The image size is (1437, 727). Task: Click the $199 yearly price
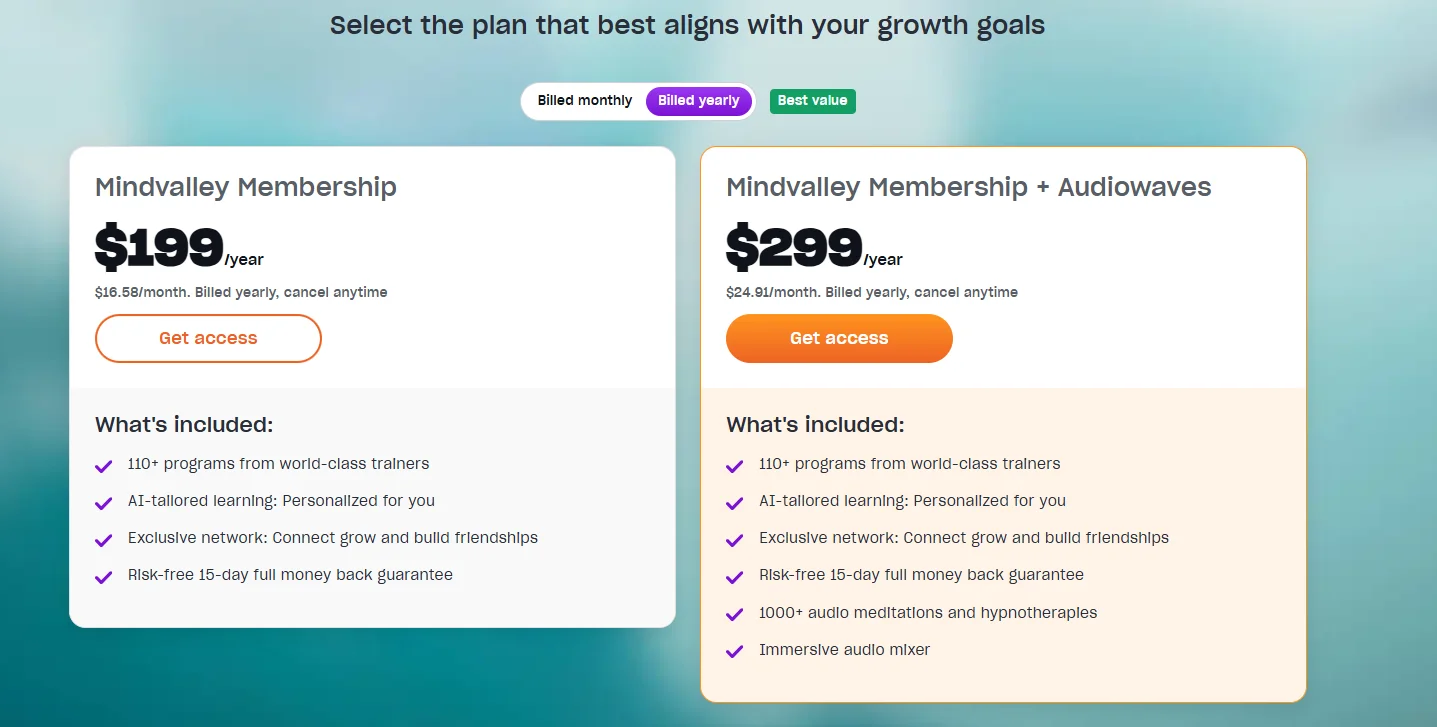(x=158, y=244)
